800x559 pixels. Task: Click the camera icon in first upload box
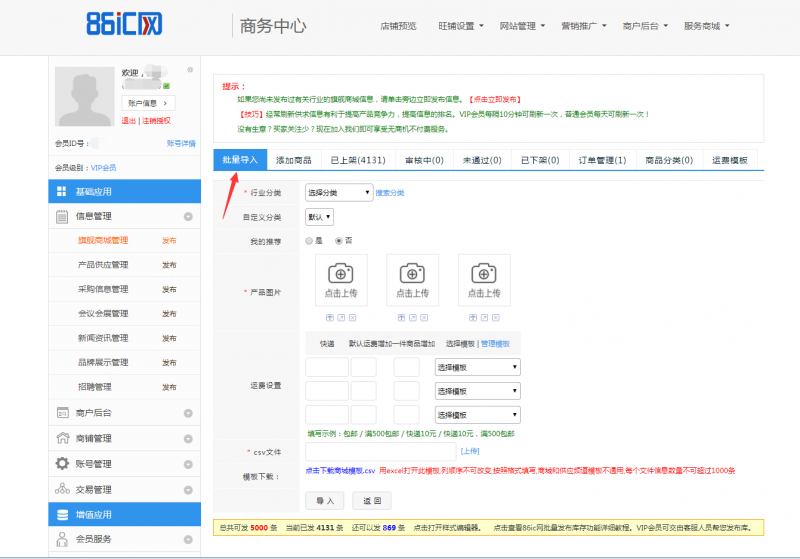341,273
